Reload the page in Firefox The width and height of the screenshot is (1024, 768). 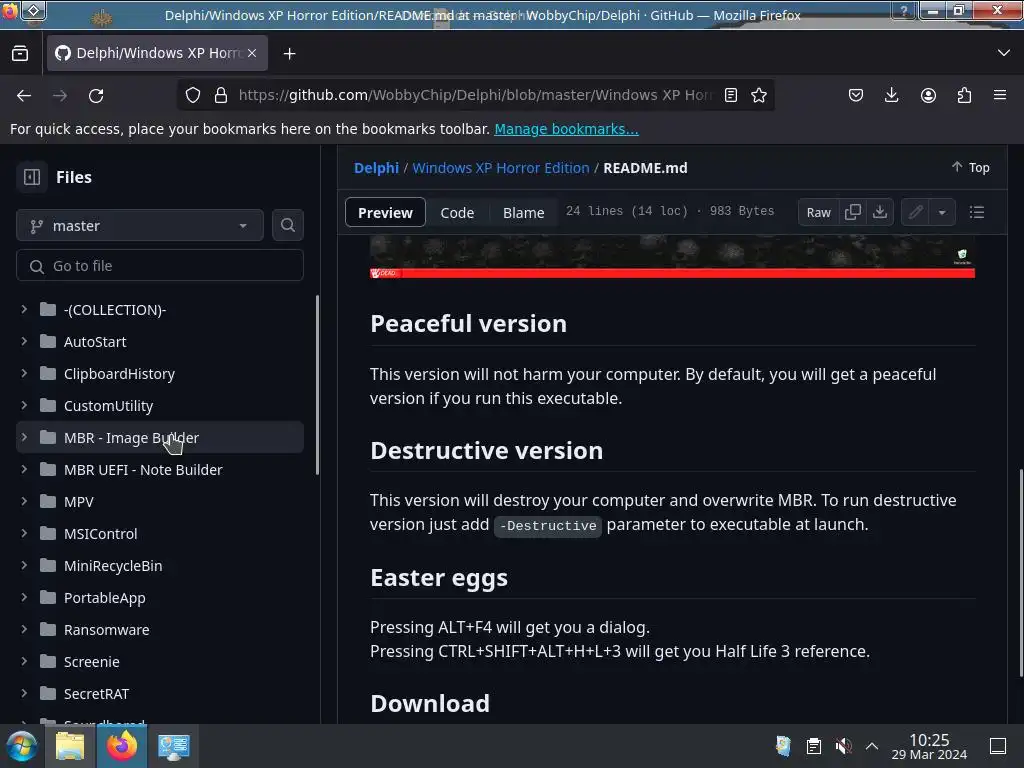tap(96, 95)
